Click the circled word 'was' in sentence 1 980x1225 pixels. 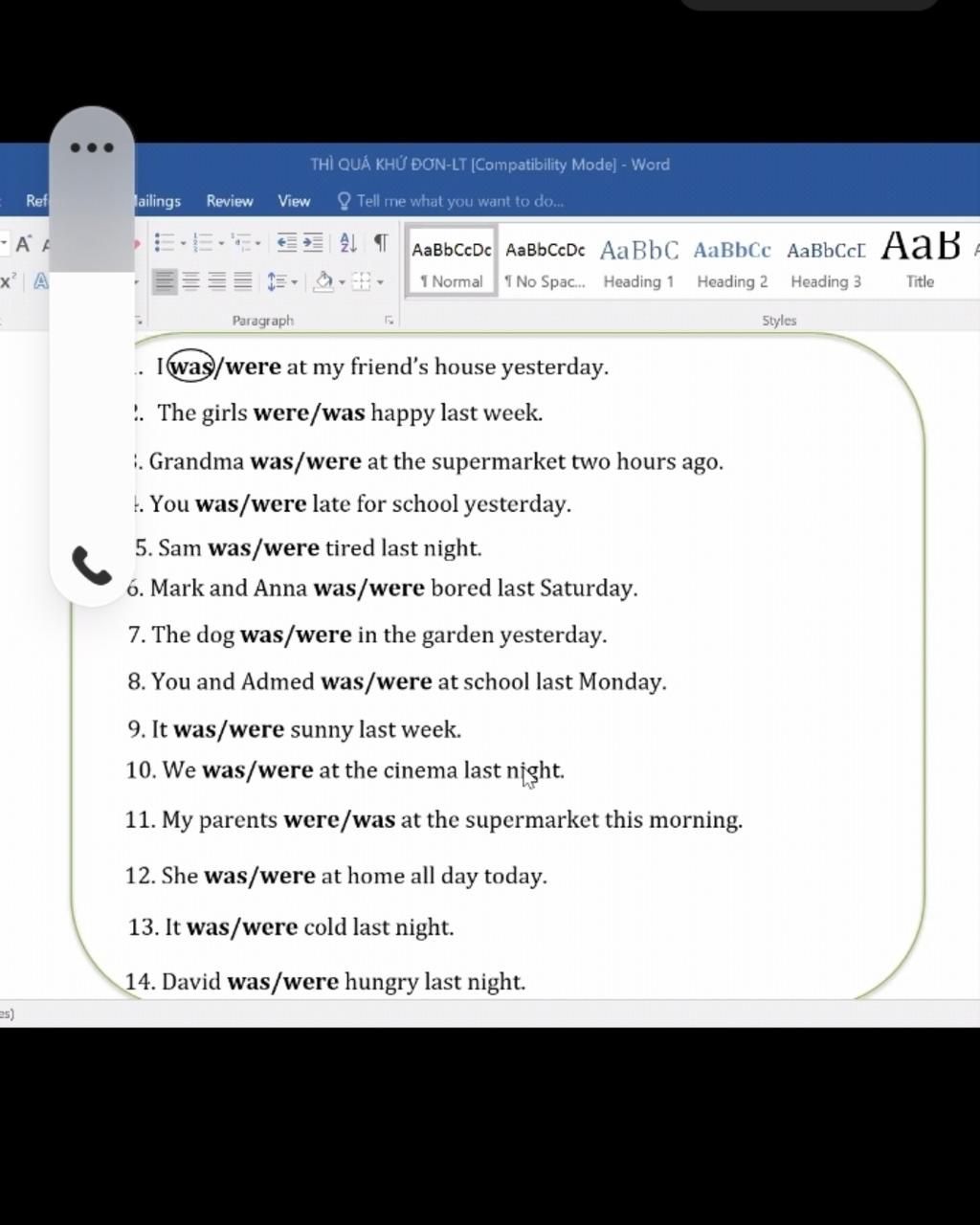point(190,367)
